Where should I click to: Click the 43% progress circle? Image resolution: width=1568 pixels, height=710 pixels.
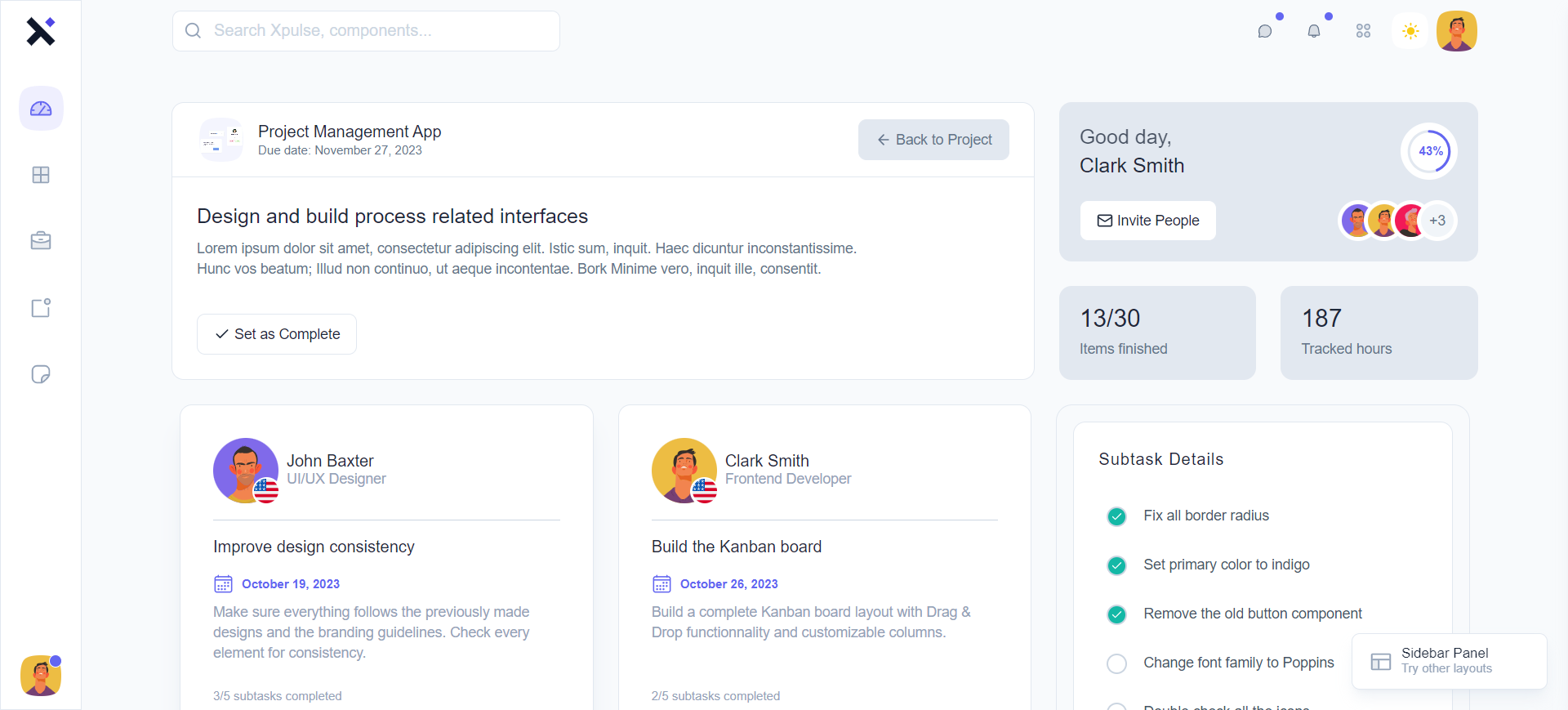click(x=1429, y=151)
